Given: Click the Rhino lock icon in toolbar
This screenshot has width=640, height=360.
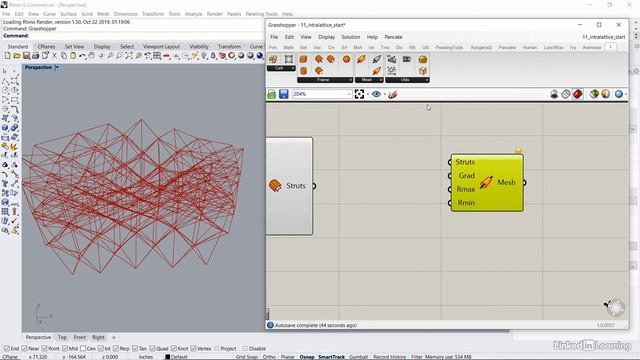Looking at the screenshot, I should 213,56.
